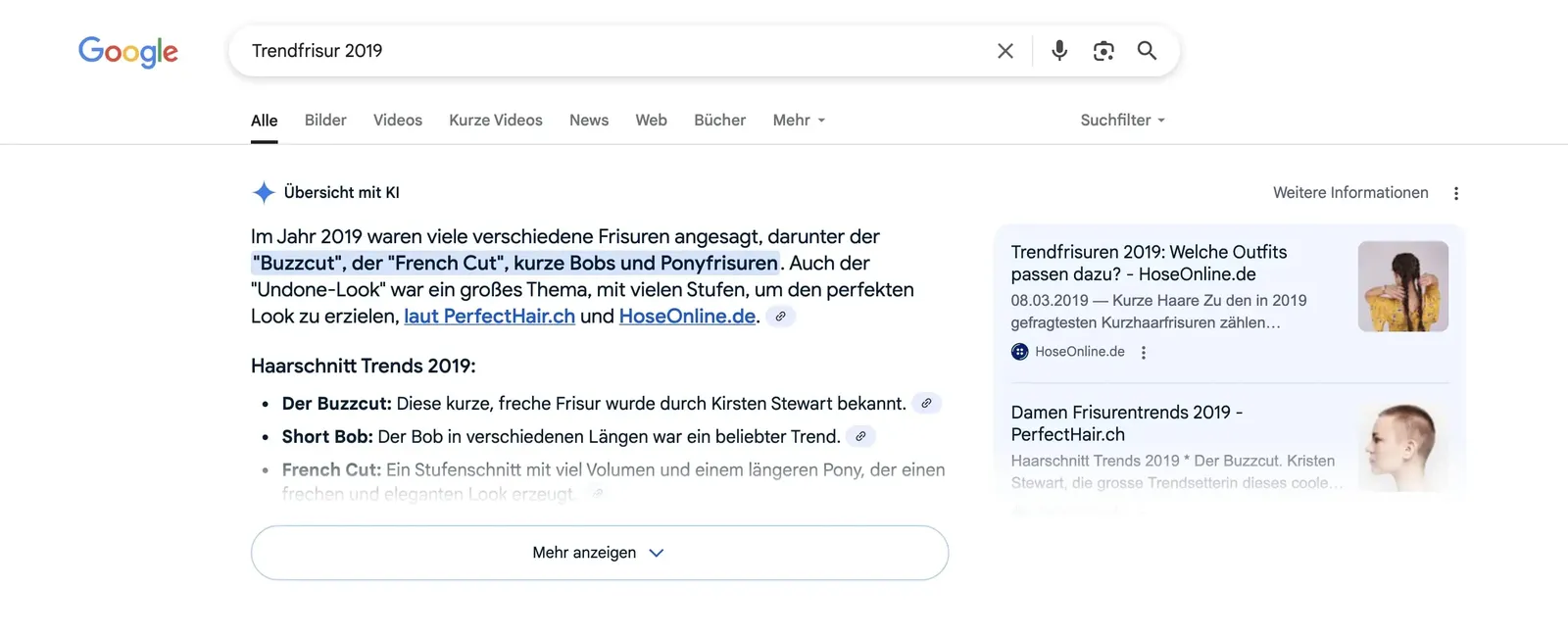Follow the laut PerfectHair.ch link
1568x638 pixels.
pyautogui.click(x=489, y=317)
